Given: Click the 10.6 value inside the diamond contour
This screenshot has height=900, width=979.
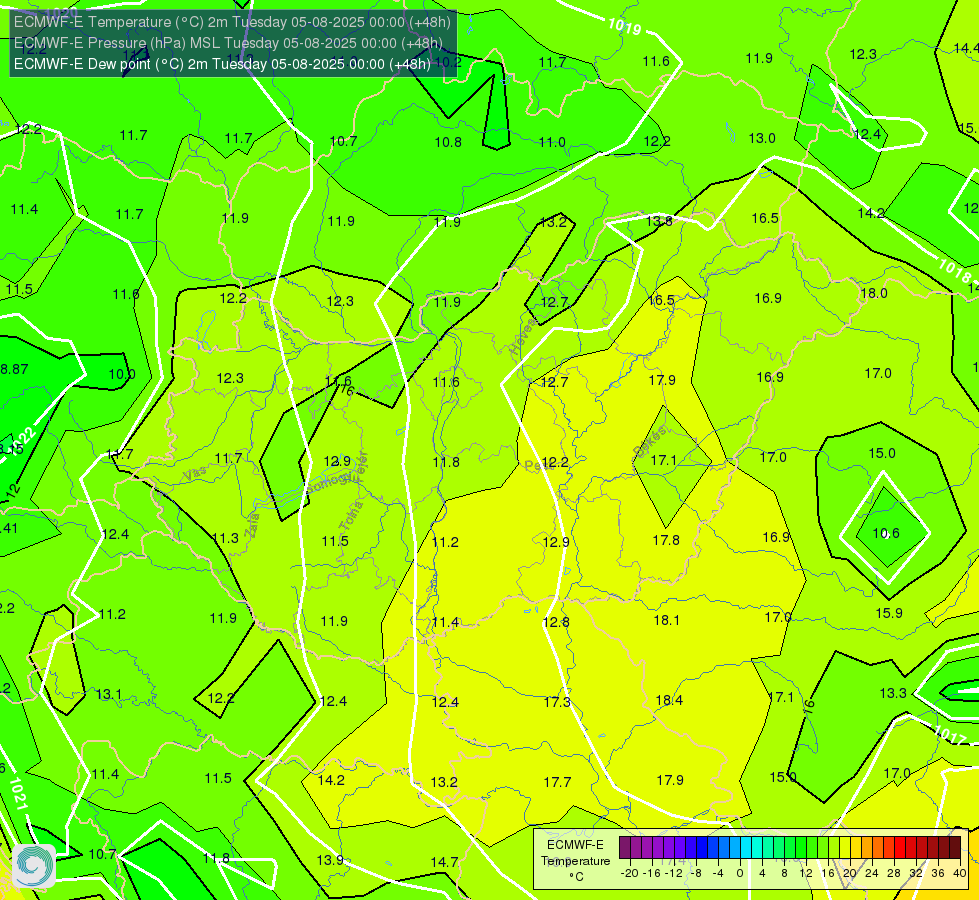Looking at the screenshot, I should (x=886, y=533).
